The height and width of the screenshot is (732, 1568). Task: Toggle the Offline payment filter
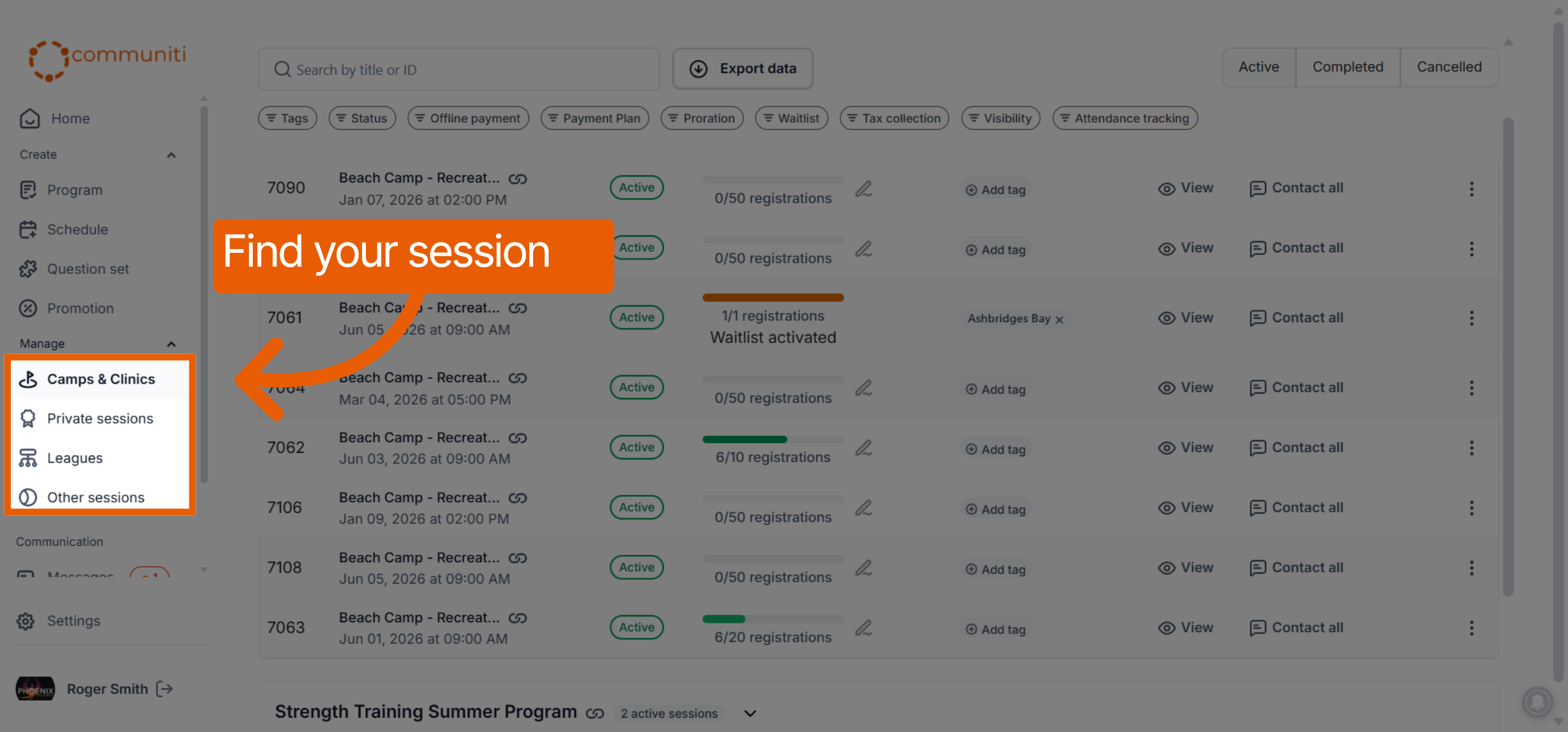pos(468,118)
